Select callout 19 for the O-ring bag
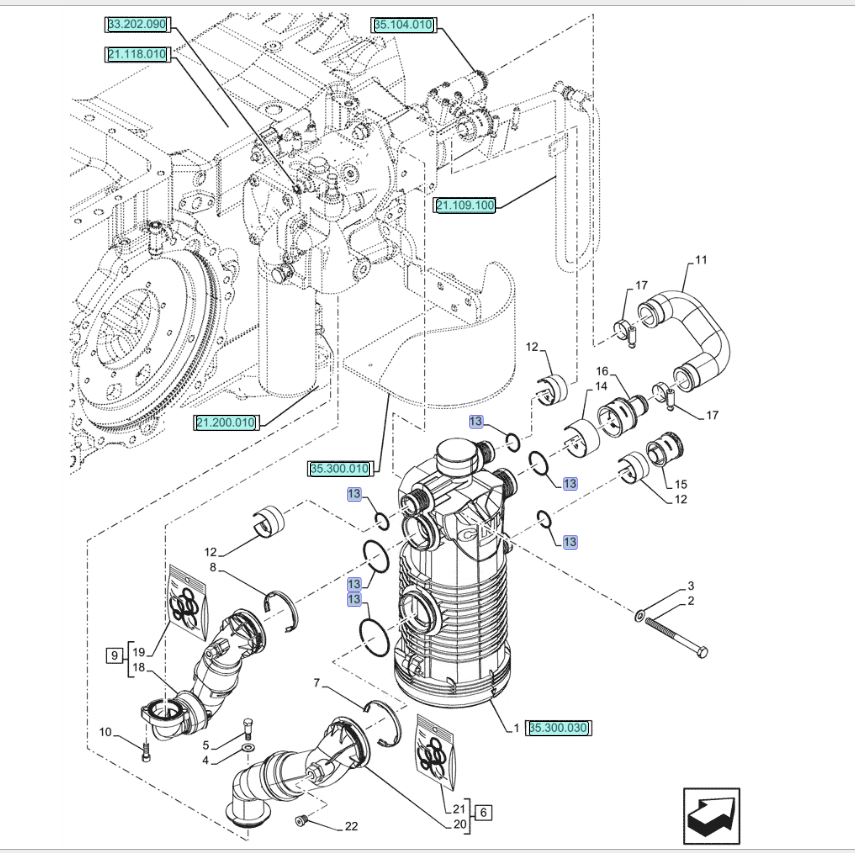855x853 pixels. 139,652
